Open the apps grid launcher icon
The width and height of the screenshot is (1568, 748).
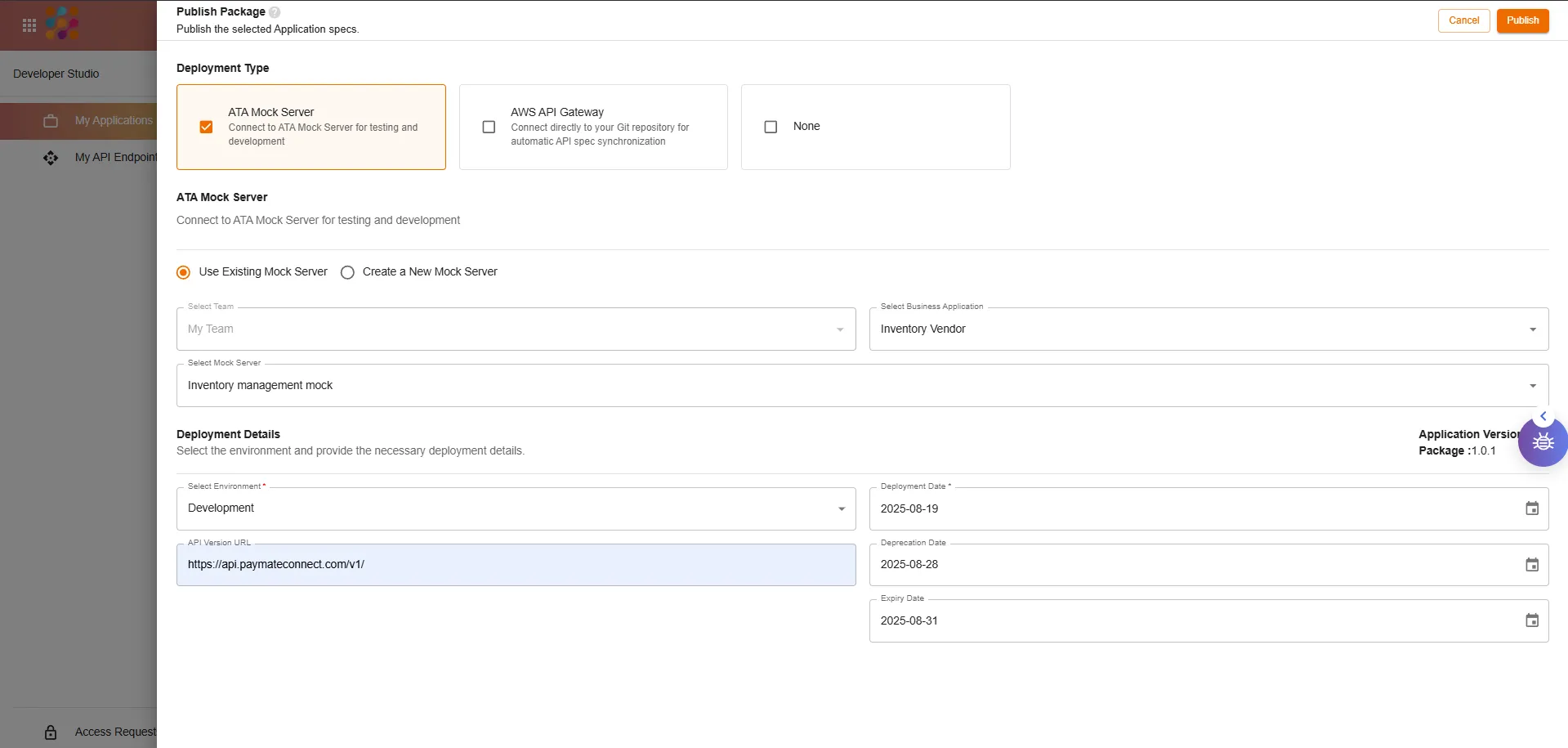coord(29,25)
